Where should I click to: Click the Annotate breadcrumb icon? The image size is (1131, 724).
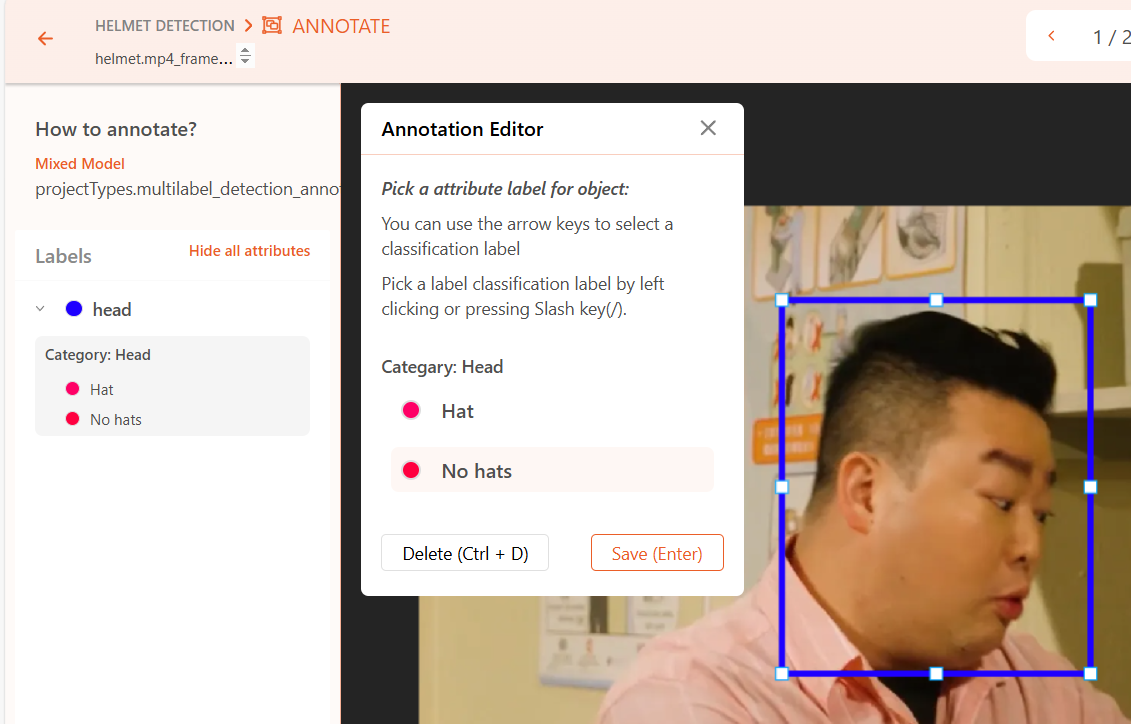(272, 25)
